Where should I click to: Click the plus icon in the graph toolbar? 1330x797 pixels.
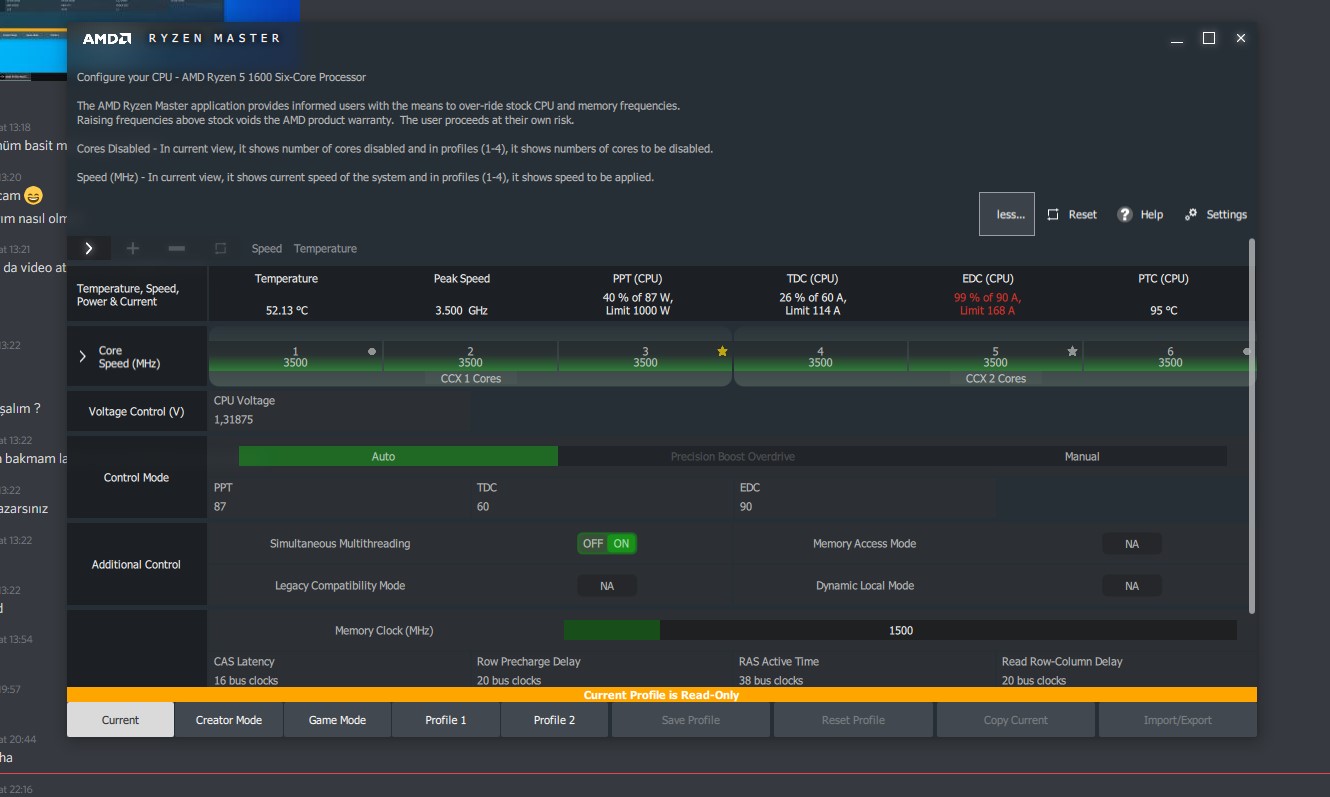pyautogui.click(x=133, y=248)
